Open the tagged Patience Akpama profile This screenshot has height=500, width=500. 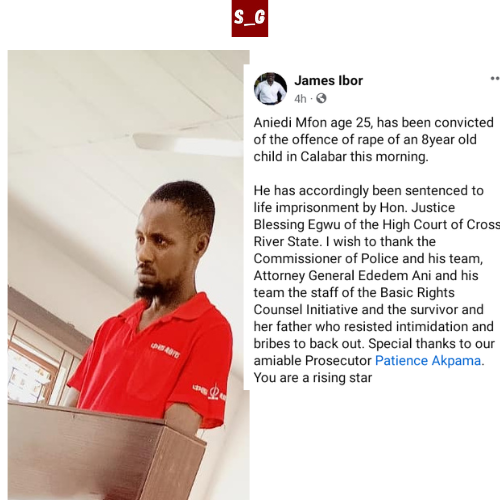pos(428,360)
